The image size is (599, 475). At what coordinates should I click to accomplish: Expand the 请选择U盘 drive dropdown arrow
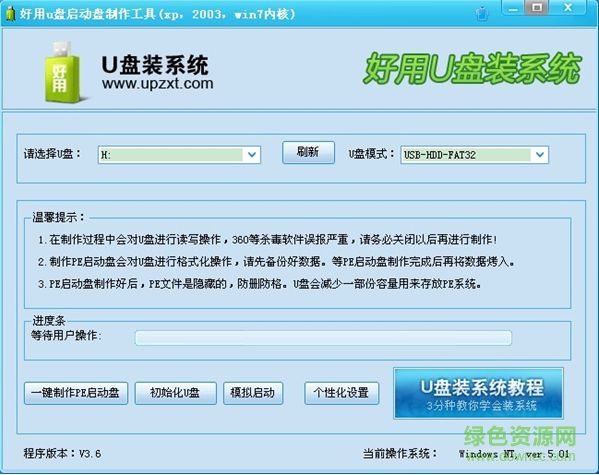tap(252, 154)
